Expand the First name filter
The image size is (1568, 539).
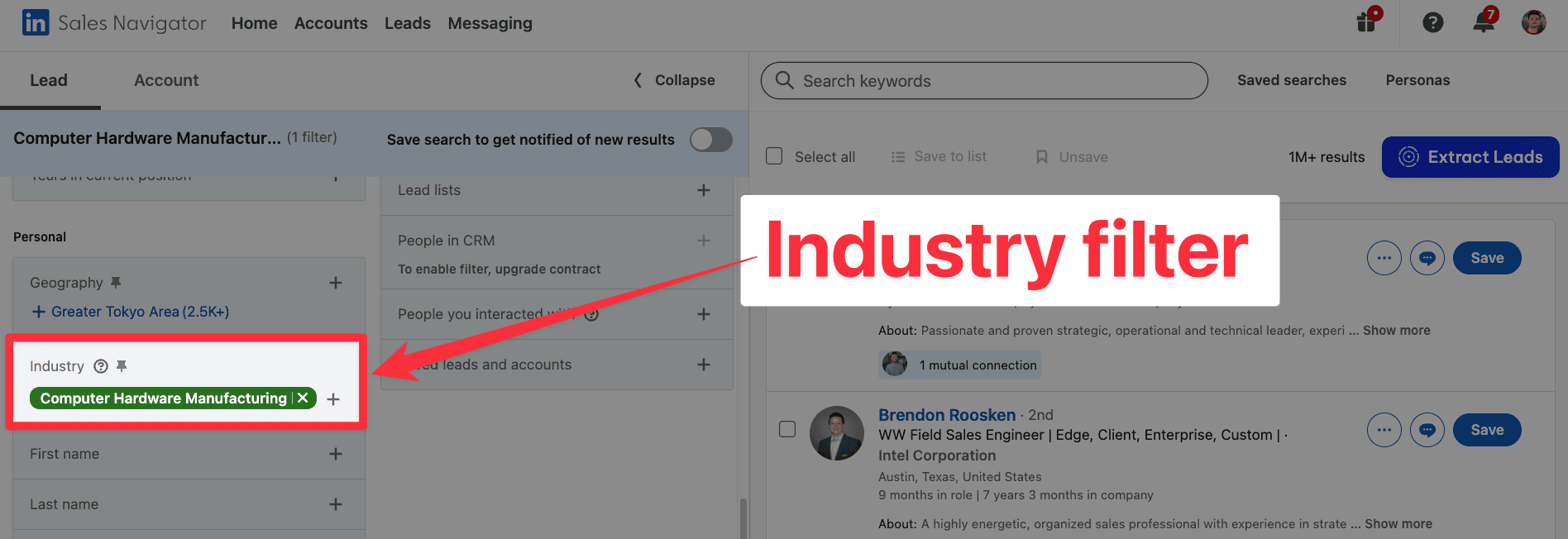[336, 454]
